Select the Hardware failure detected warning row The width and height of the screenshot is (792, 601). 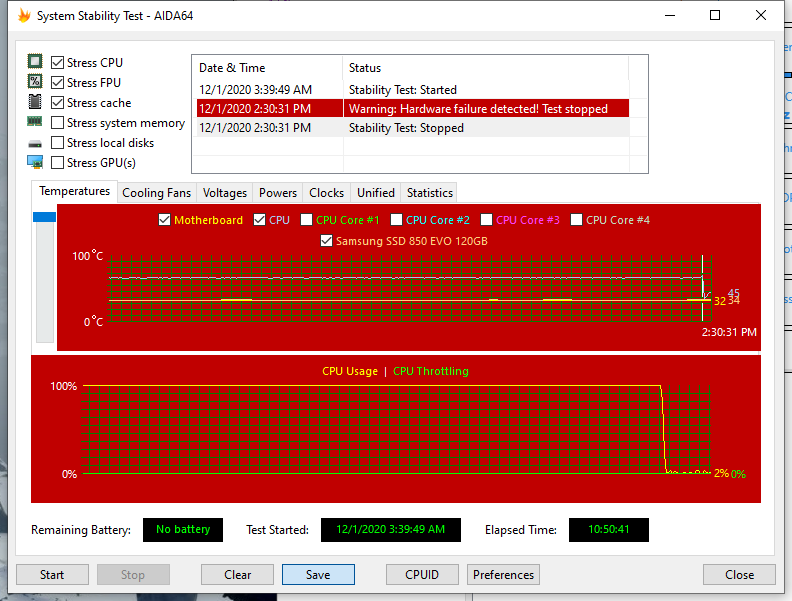point(413,109)
